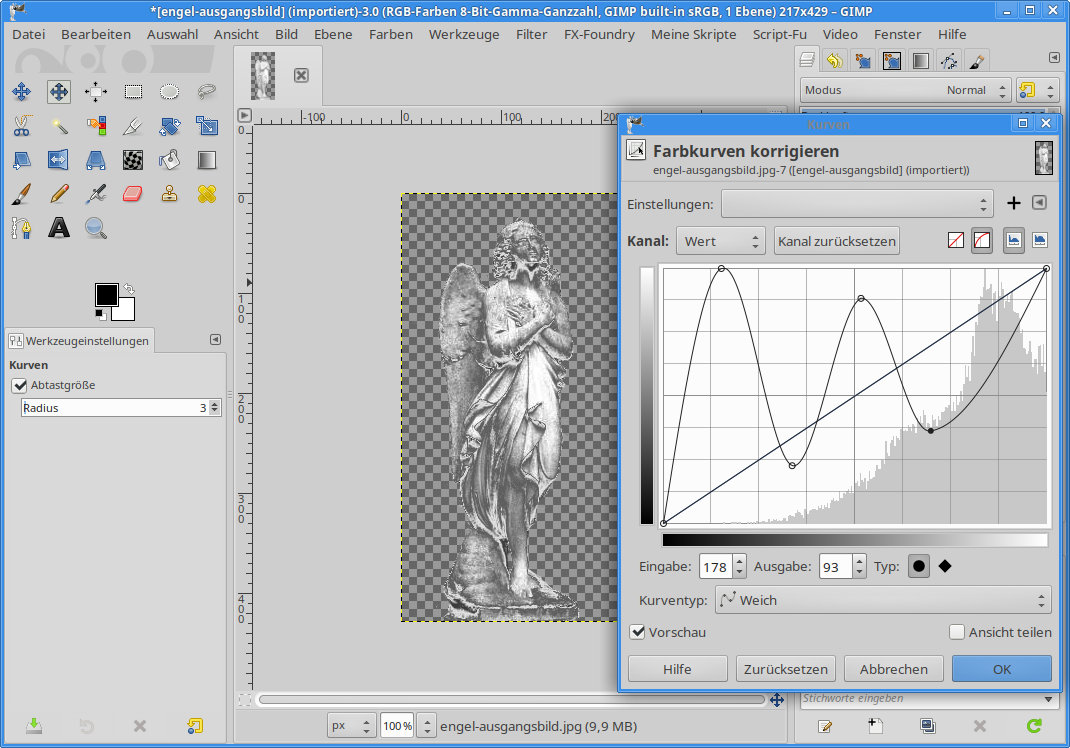Open the Farben menu
The height and width of the screenshot is (748, 1070).
390,34
